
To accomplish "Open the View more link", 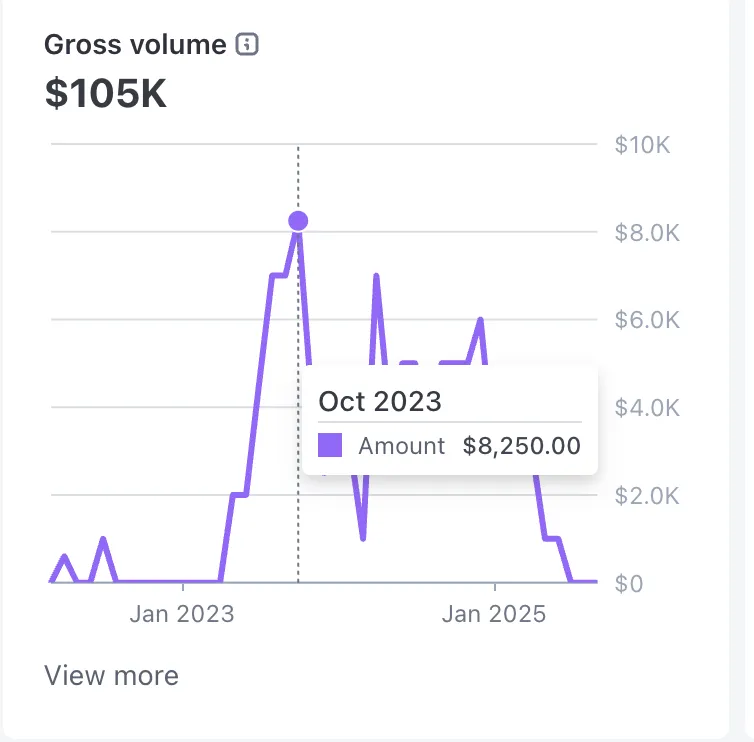I will [x=111, y=676].
